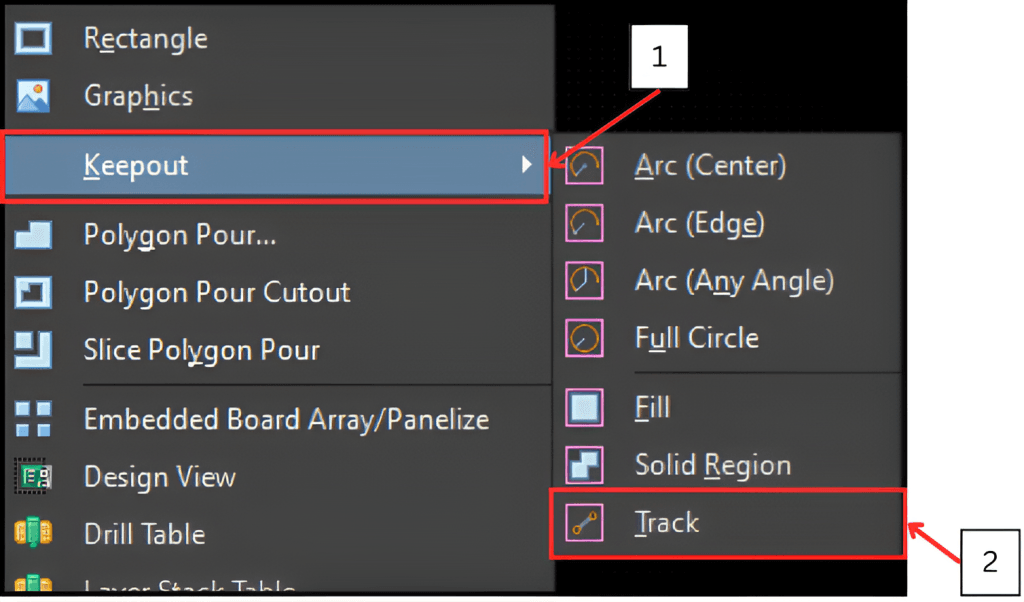Image resolution: width=1024 pixels, height=602 pixels.
Task: Select the Layer Stack Table item
Action: pyautogui.click(x=189, y=586)
